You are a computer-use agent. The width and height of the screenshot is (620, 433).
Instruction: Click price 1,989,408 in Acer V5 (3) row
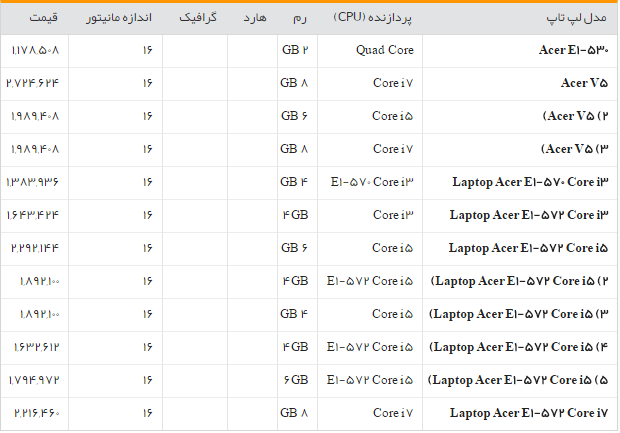(x=35, y=149)
